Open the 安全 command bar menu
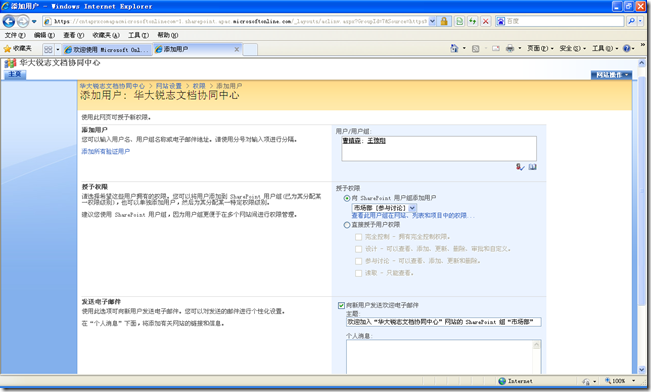 pyautogui.click(x=573, y=49)
